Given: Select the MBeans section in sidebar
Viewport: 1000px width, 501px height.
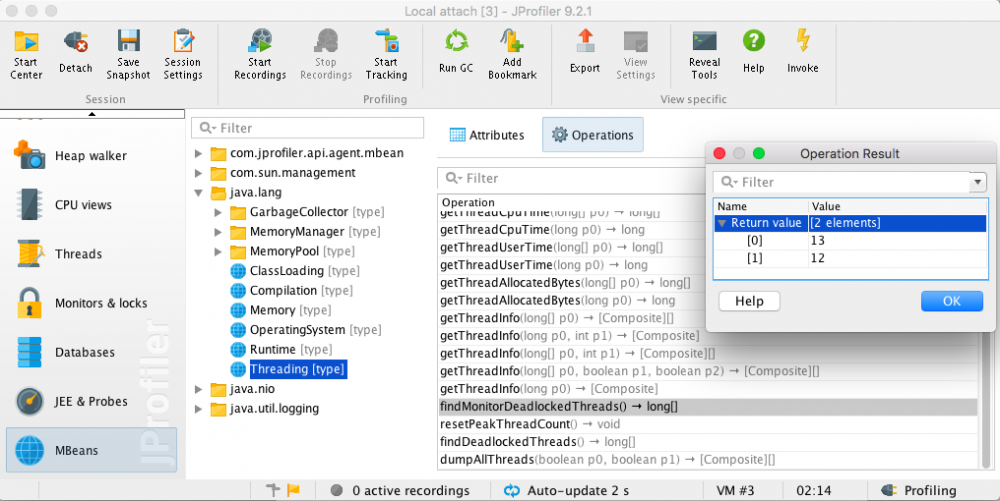Looking at the screenshot, I should coord(91,450).
